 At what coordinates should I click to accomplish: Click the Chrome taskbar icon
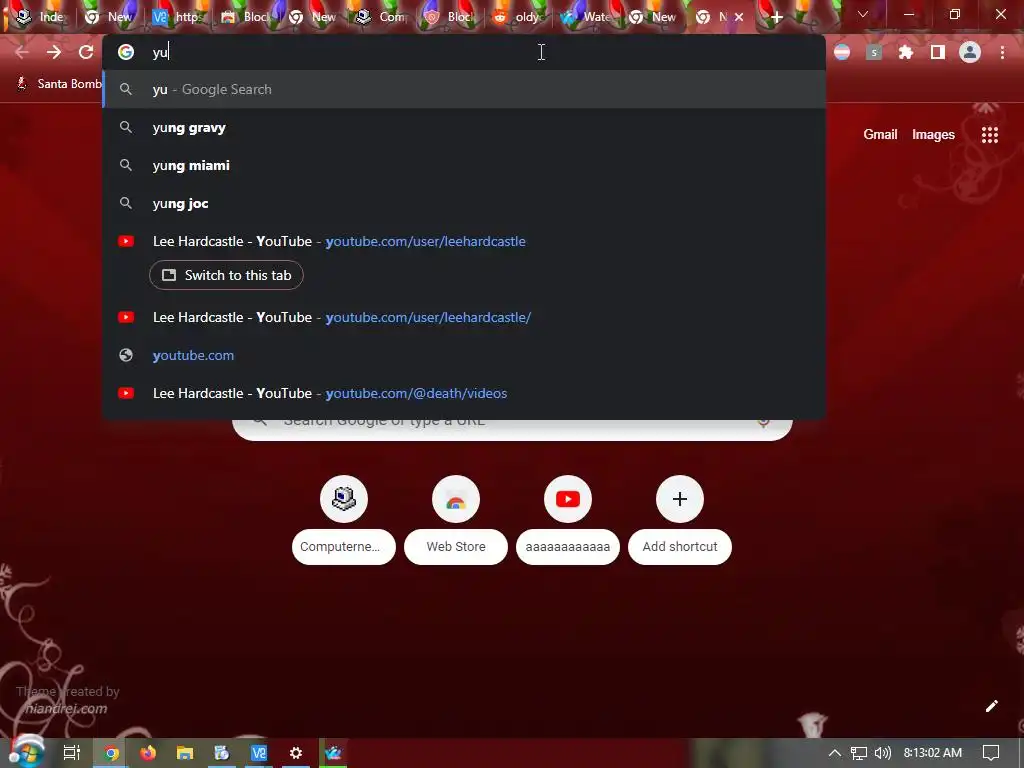click(x=112, y=753)
